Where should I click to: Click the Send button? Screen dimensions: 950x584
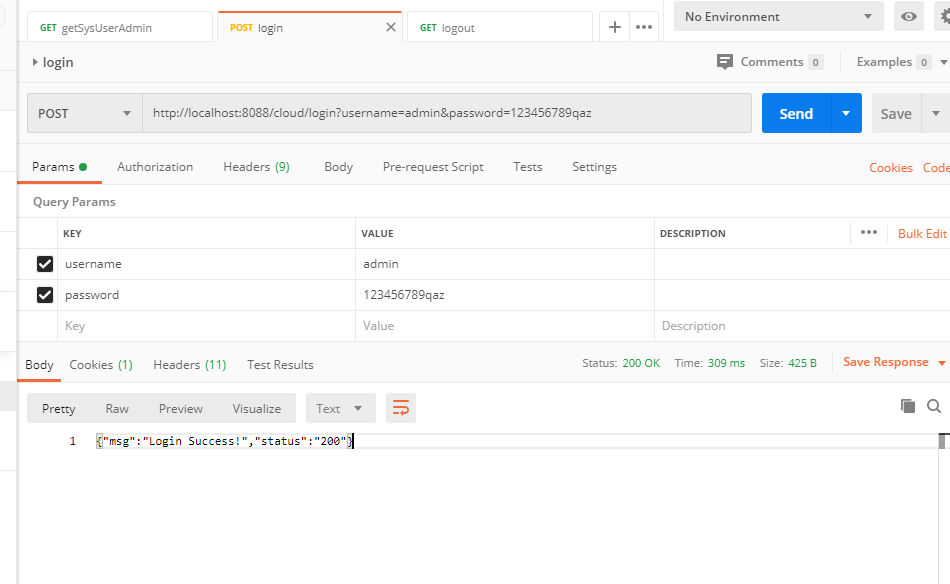click(x=796, y=113)
